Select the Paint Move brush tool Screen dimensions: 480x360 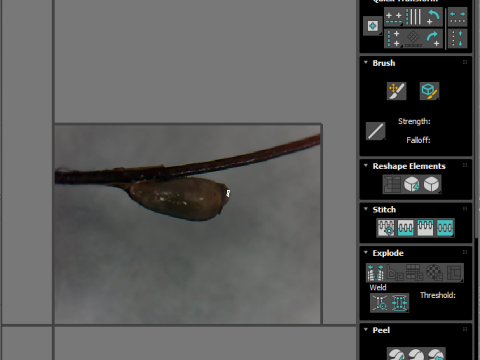[396, 91]
